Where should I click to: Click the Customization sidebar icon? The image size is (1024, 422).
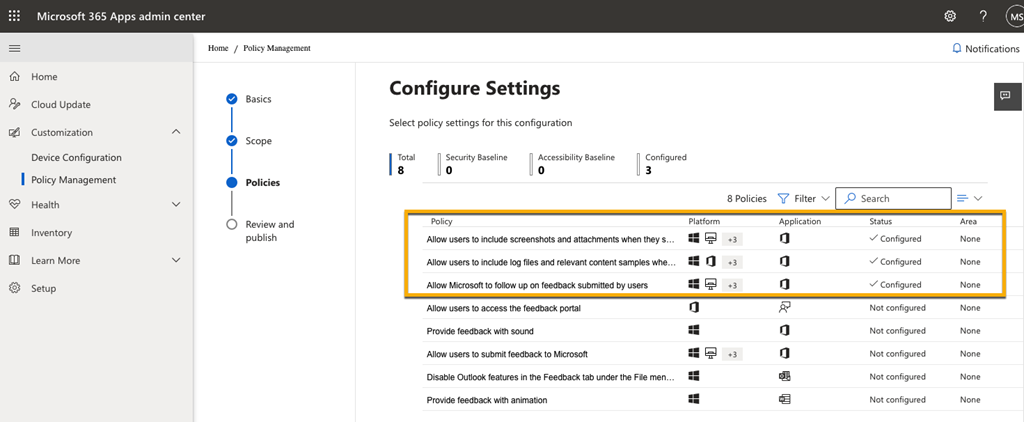[14, 132]
